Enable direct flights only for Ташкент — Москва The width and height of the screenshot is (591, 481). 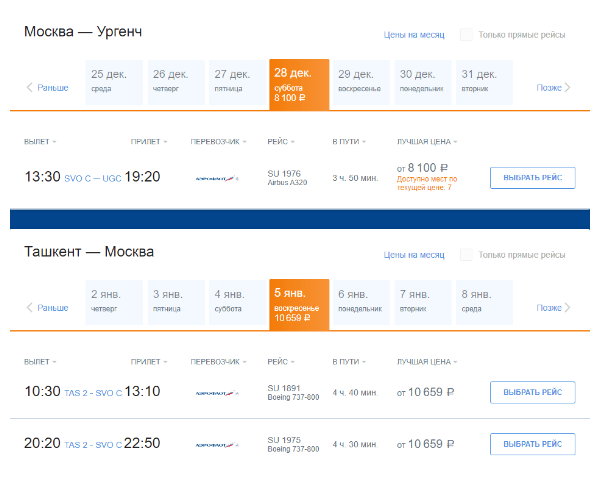pos(466,255)
